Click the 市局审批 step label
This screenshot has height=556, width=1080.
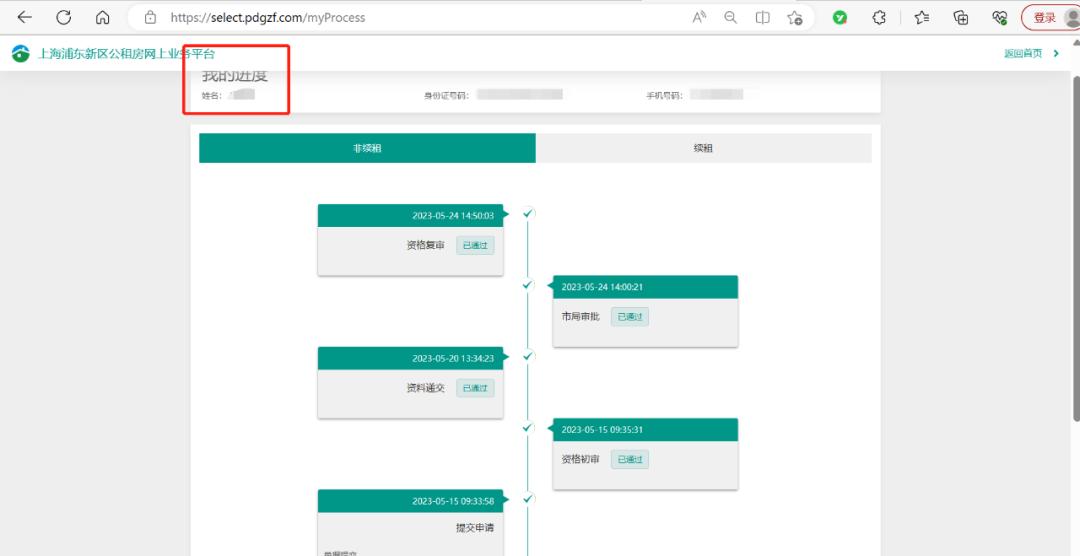[x=581, y=317]
